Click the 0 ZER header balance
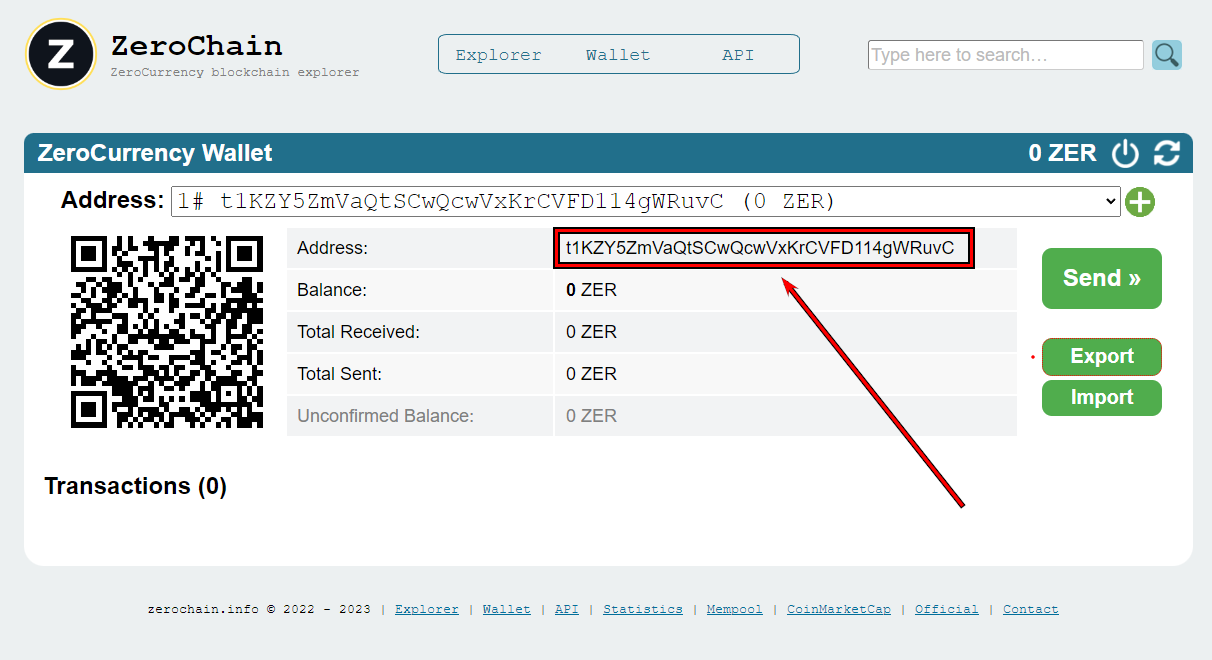This screenshot has width=1212, height=660. [x=1063, y=153]
